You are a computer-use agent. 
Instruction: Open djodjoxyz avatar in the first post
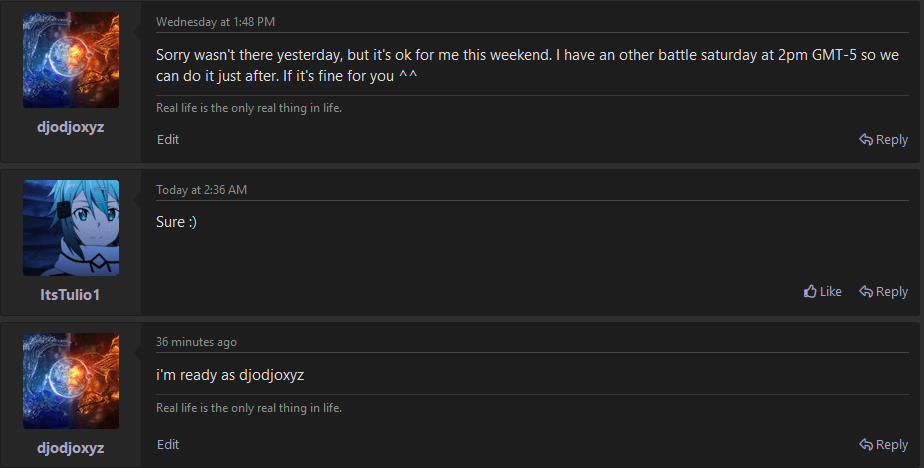(71, 60)
